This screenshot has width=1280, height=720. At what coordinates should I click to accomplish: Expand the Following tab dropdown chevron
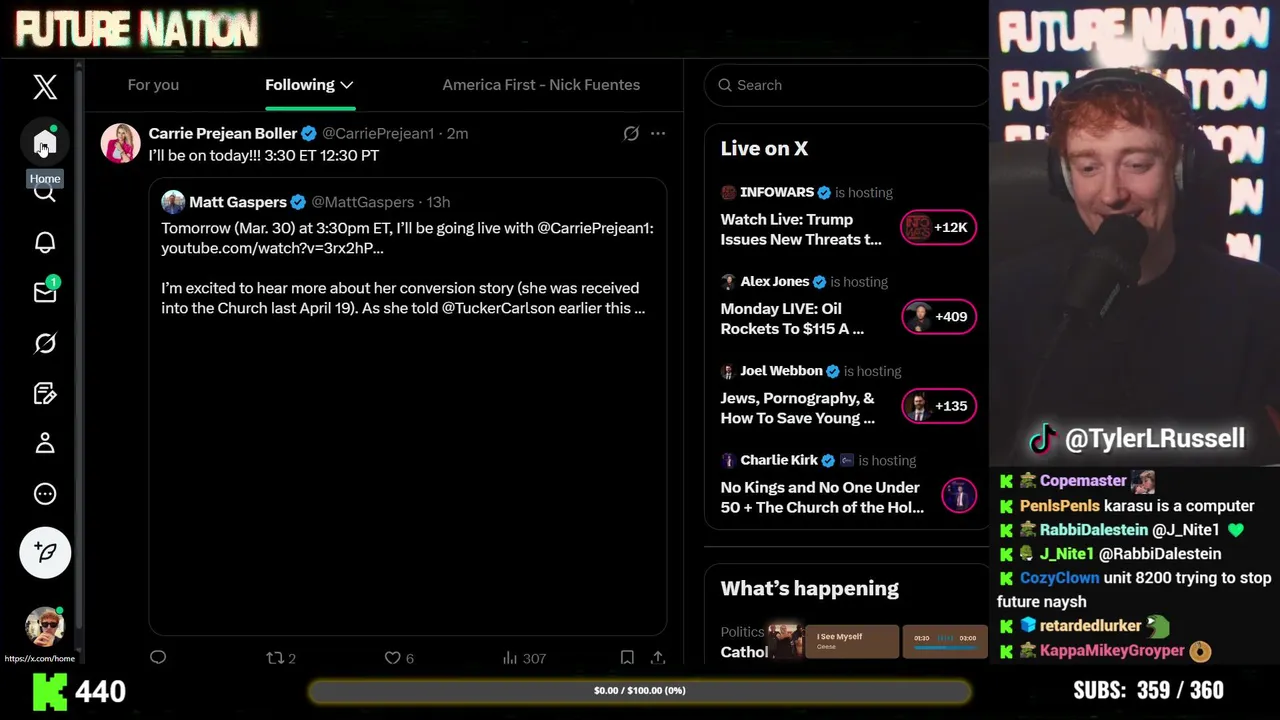346,85
